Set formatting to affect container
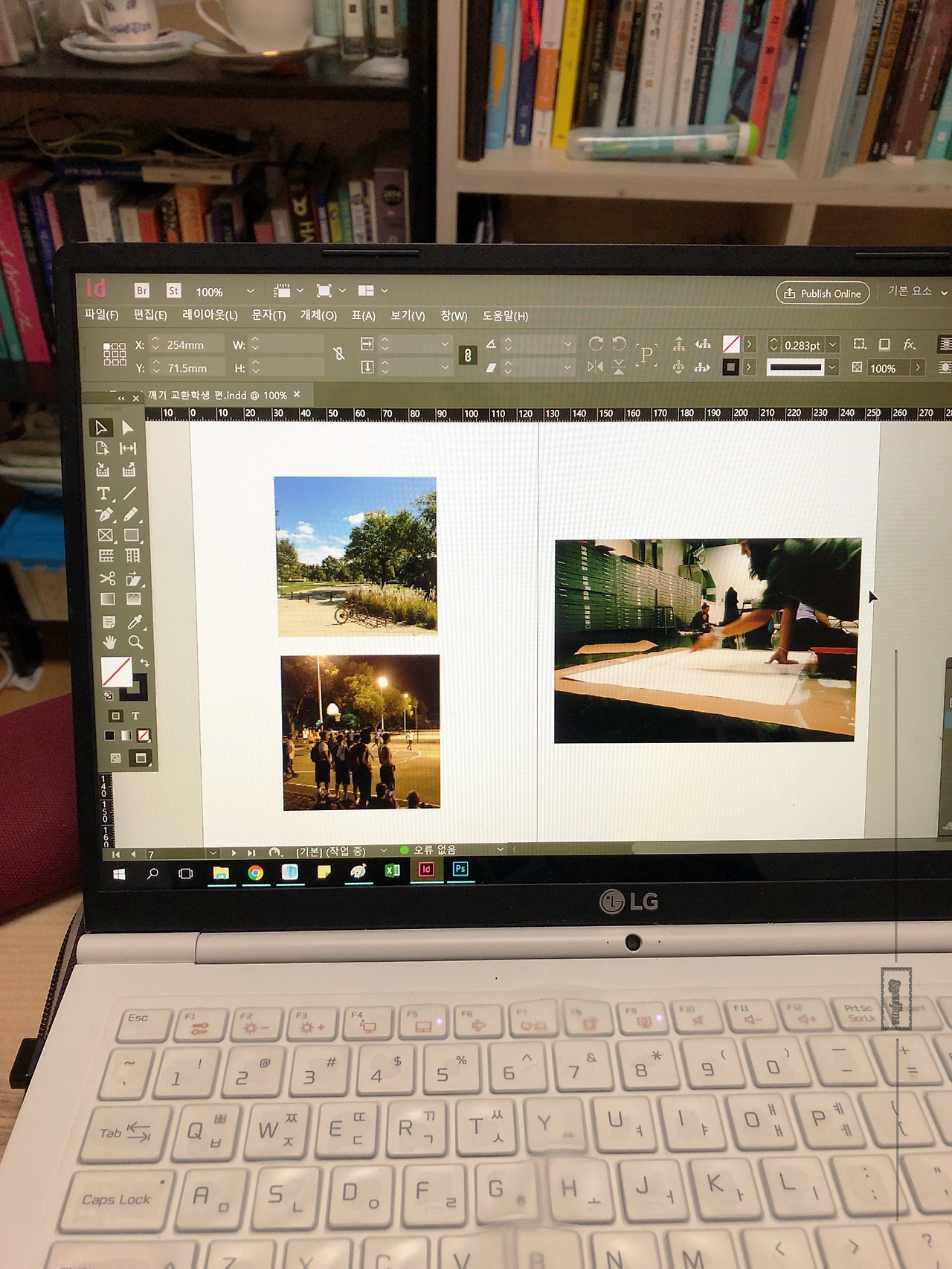This screenshot has height=1269, width=952. (x=115, y=716)
